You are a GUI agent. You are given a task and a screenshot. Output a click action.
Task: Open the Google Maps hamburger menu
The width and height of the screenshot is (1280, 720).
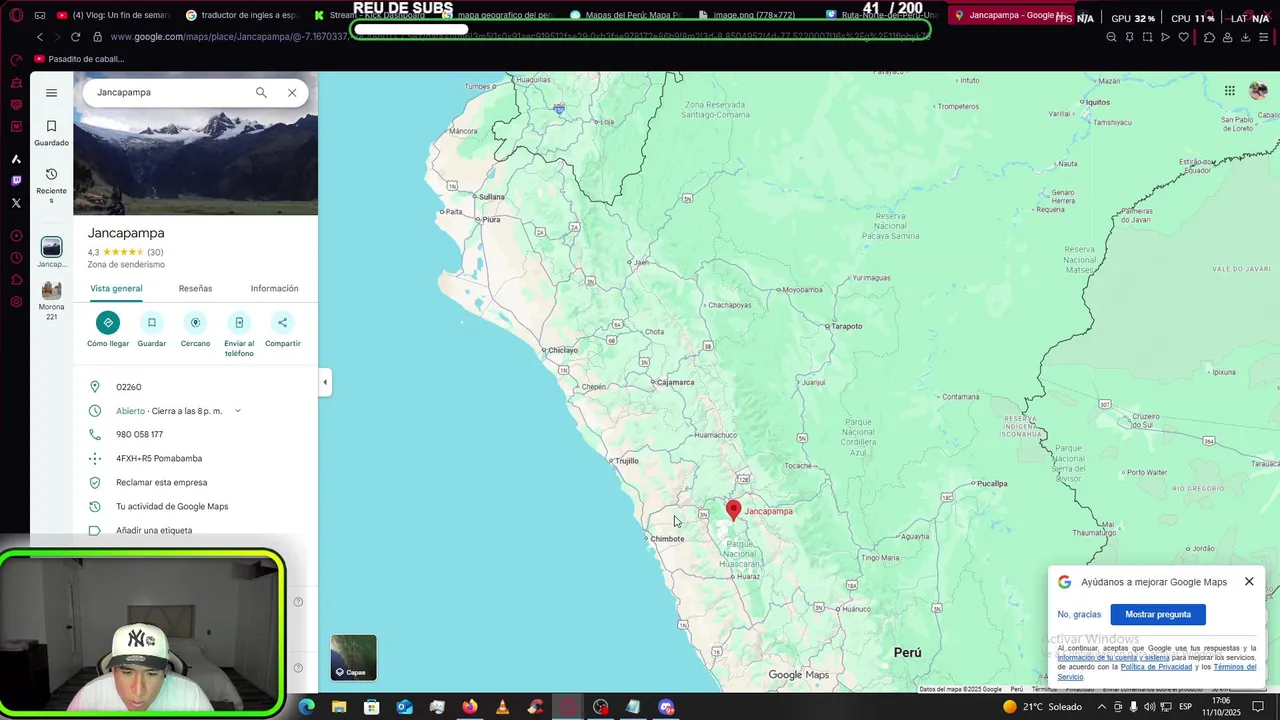point(51,93)
